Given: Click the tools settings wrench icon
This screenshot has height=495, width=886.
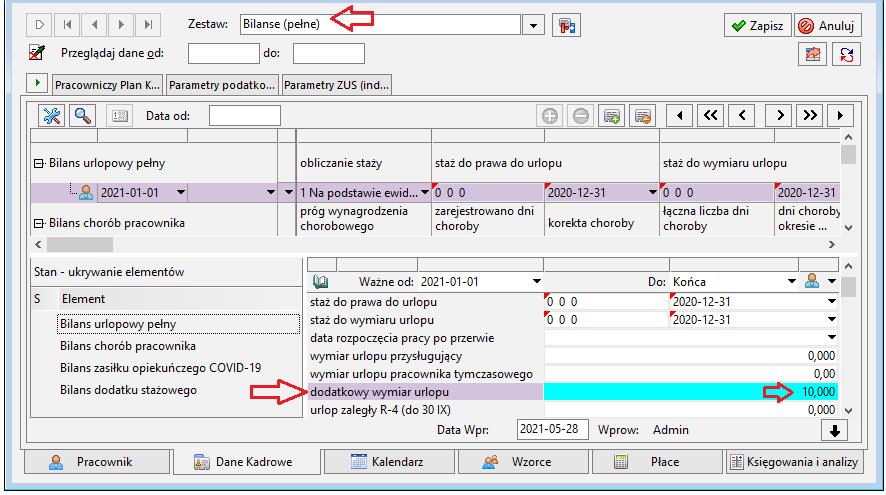Looking at the screenshot, I should point(51,116).
